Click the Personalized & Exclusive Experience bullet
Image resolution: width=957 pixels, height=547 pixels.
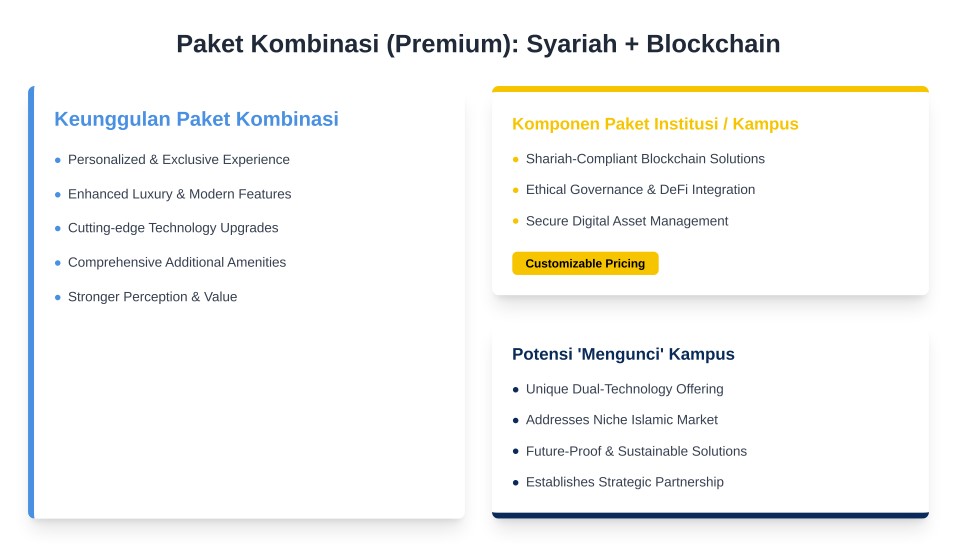tap(178, 160)
